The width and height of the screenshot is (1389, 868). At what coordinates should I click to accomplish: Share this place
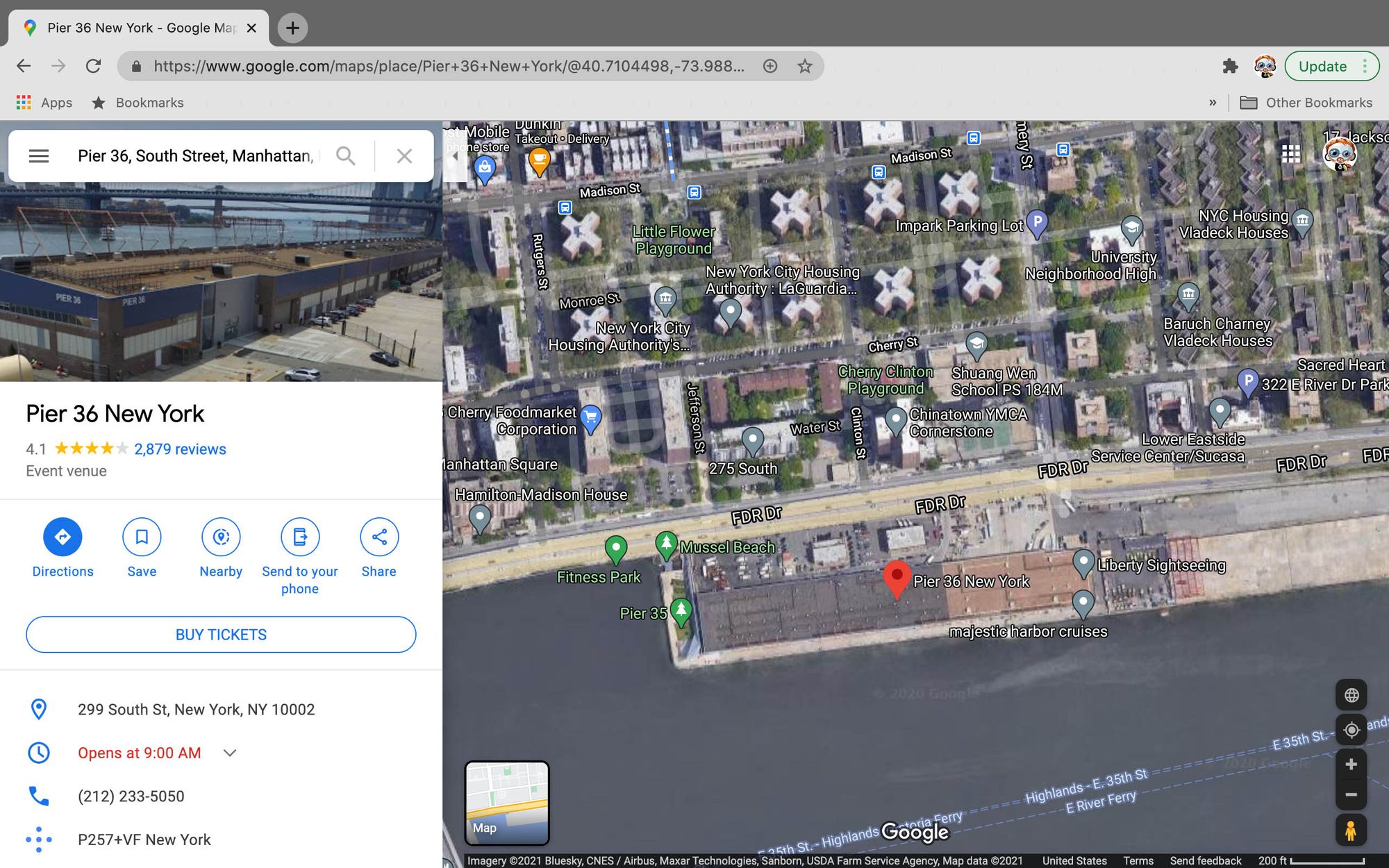pos(379,549)
